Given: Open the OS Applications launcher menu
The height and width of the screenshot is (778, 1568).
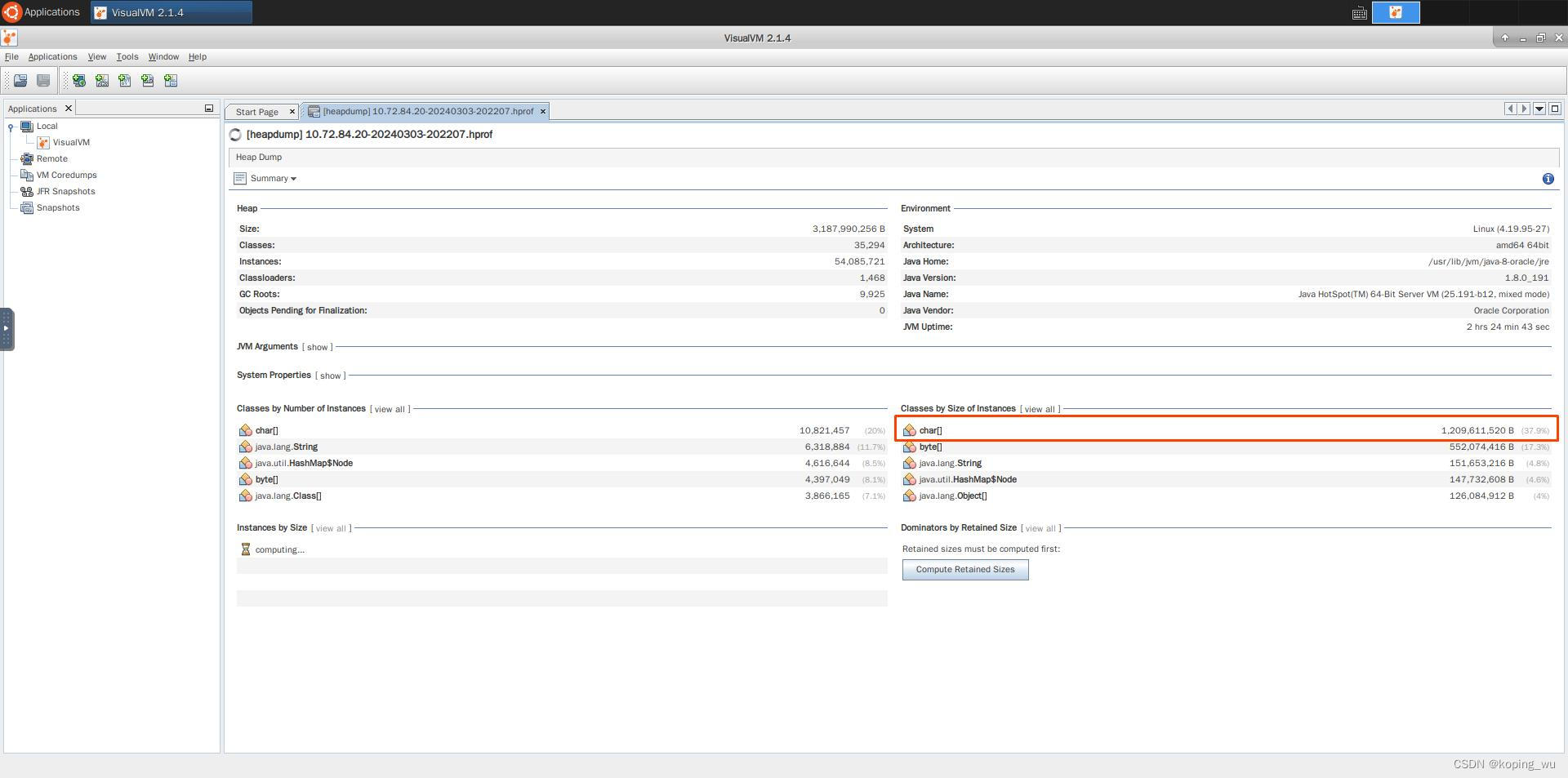Looking at the screenshot, I should pyautogui.click(x=42, y=12).
